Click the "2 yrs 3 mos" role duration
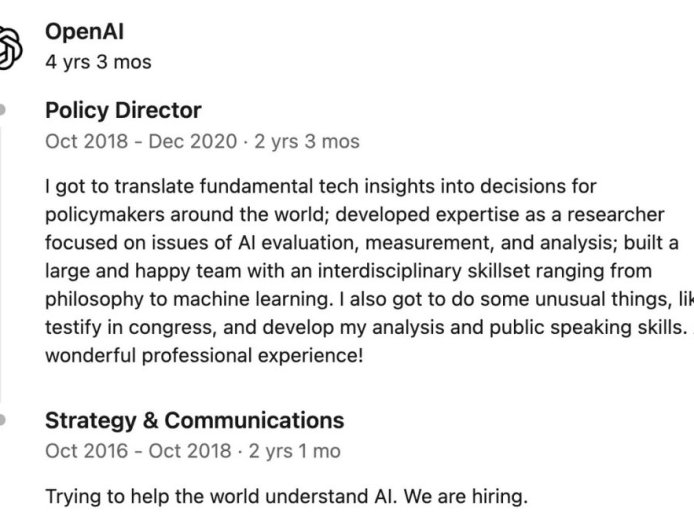This screenshot has height=532, width=694. click(307, 141)
